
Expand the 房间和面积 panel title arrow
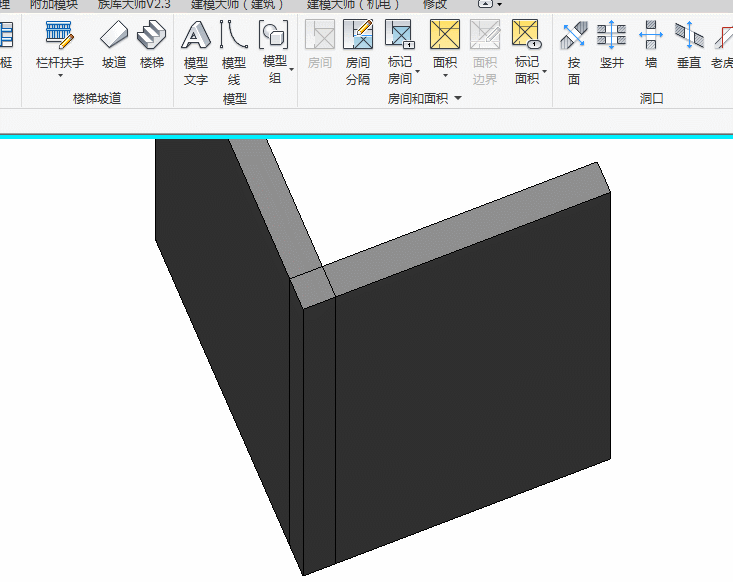[x=458, y=99]
